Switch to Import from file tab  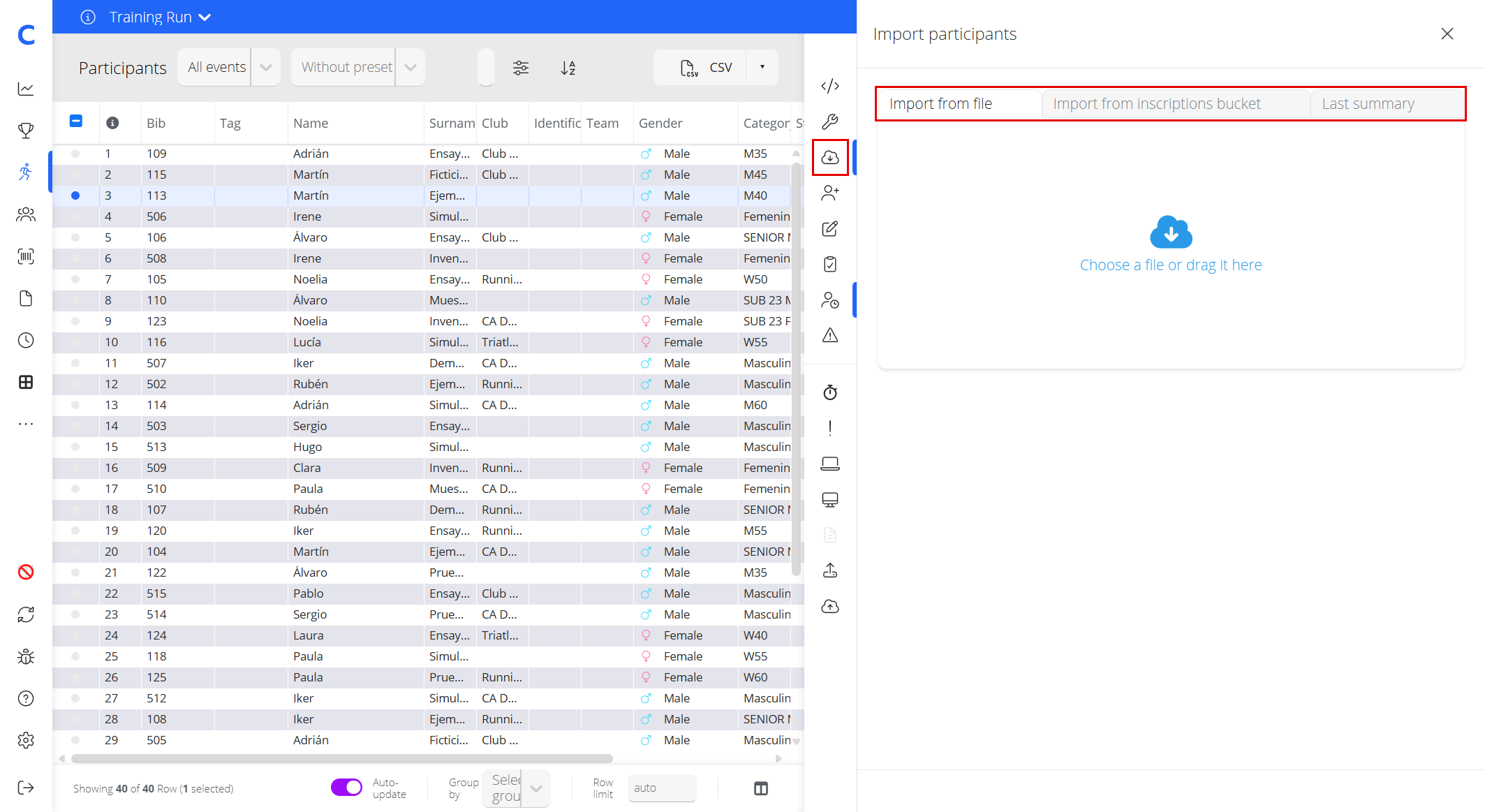pos(959,104)
